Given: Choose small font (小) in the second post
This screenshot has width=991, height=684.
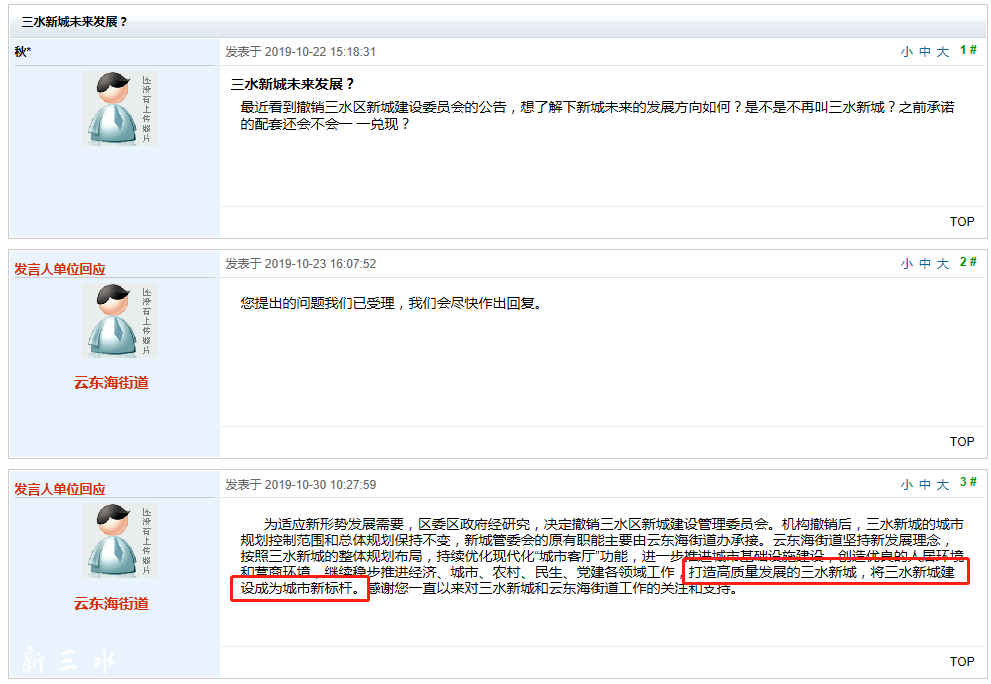Looking at the screenshot, I should (x=906, y=264).
